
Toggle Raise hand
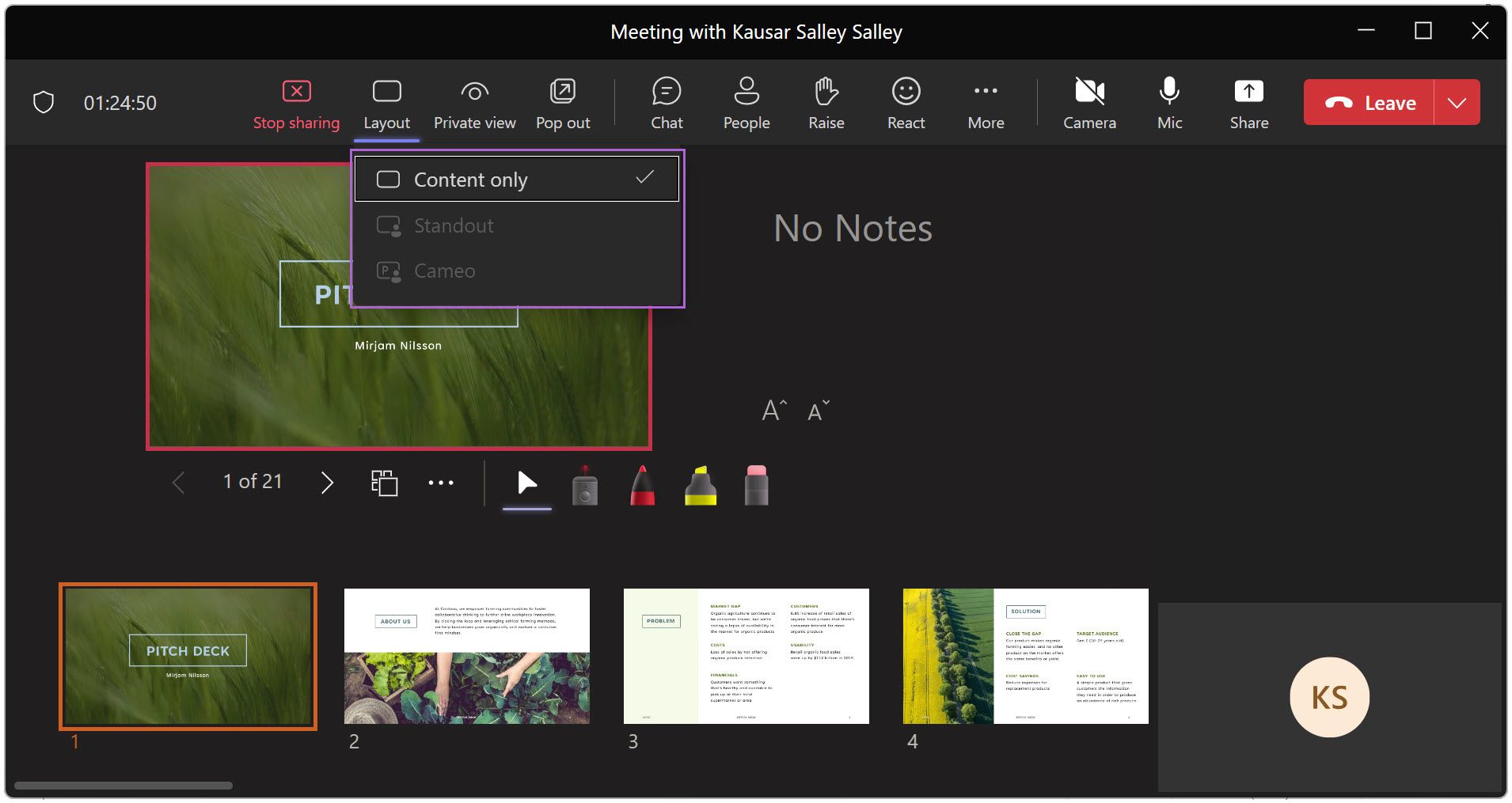point(826,101)
